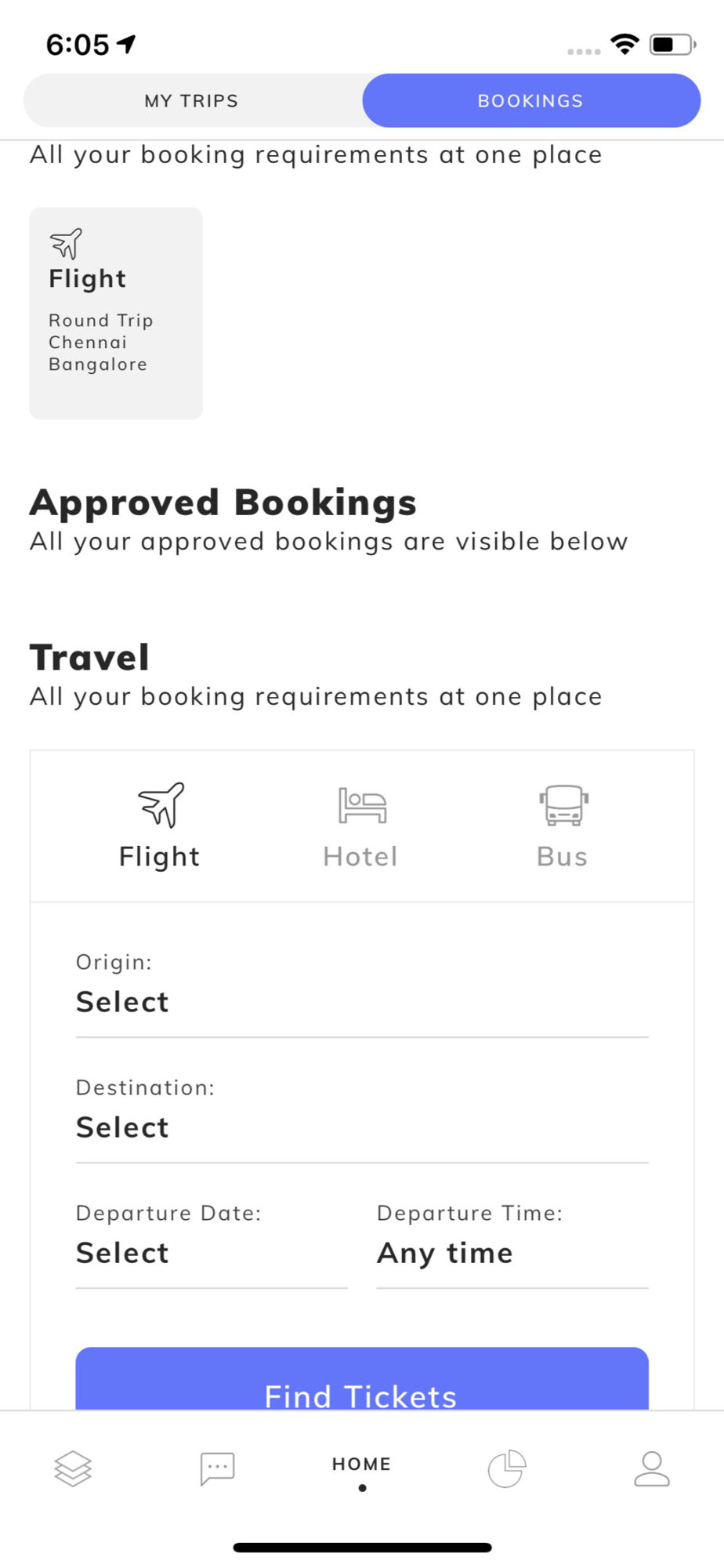Open the Round Trip Chennai Bangalore card

[x=116, y=314]
